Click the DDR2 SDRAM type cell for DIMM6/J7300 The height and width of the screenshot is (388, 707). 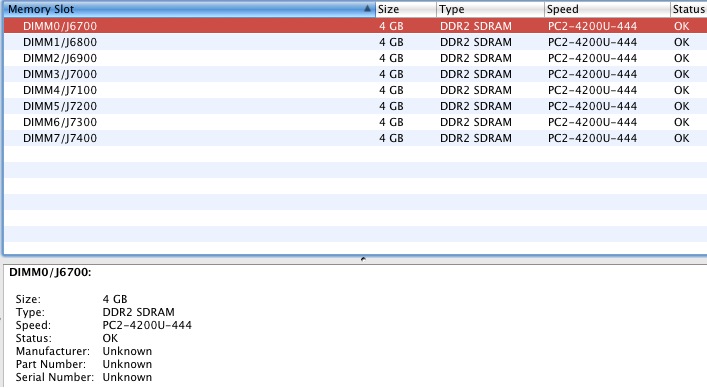pyautogui.click(x=476, y=122)
